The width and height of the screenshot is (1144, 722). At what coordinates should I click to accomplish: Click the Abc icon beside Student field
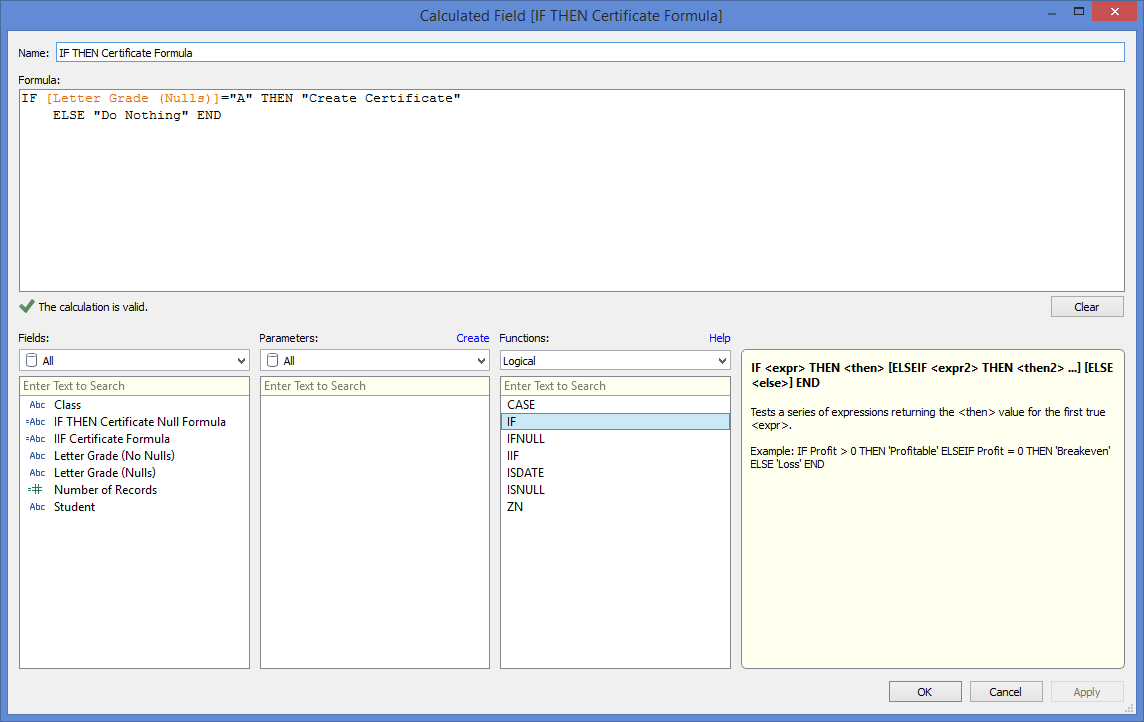point(37,507)
